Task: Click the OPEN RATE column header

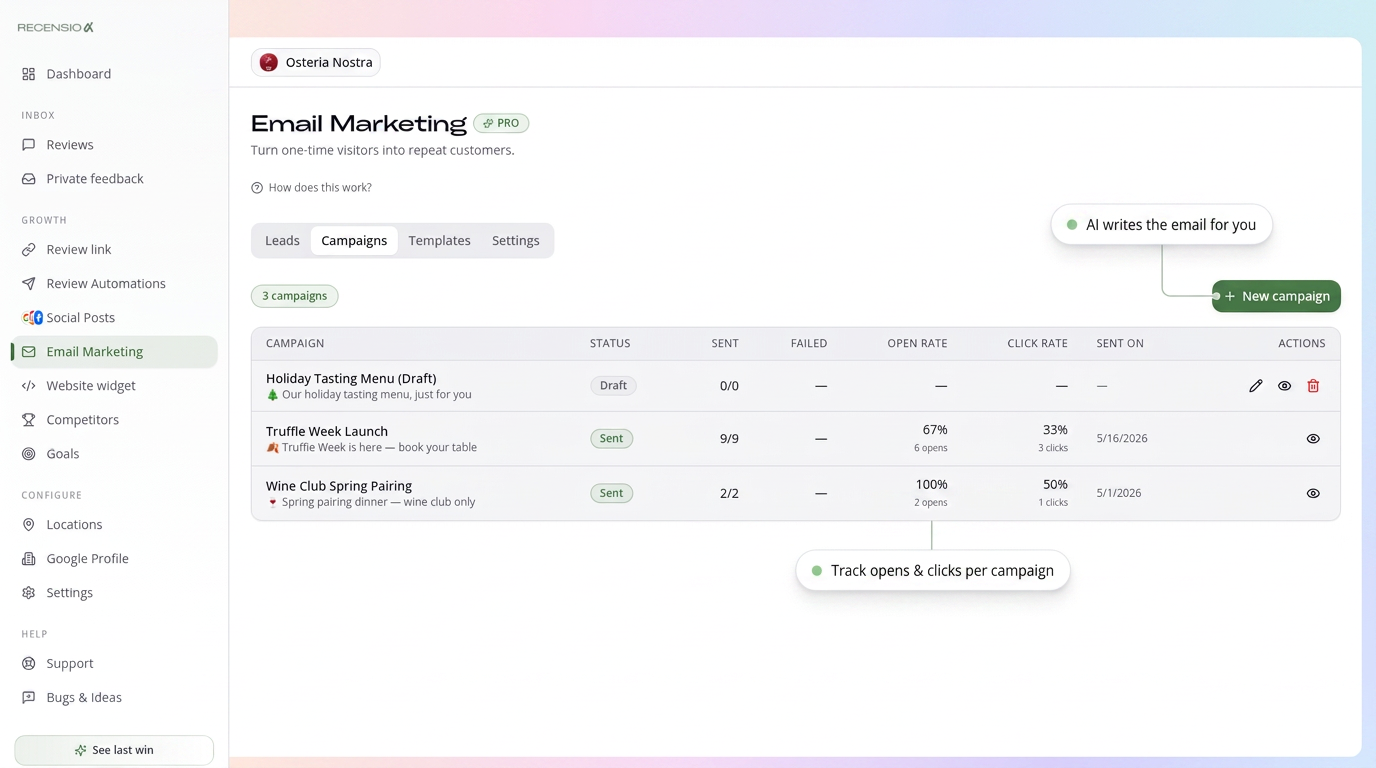Action: point(917,344)
